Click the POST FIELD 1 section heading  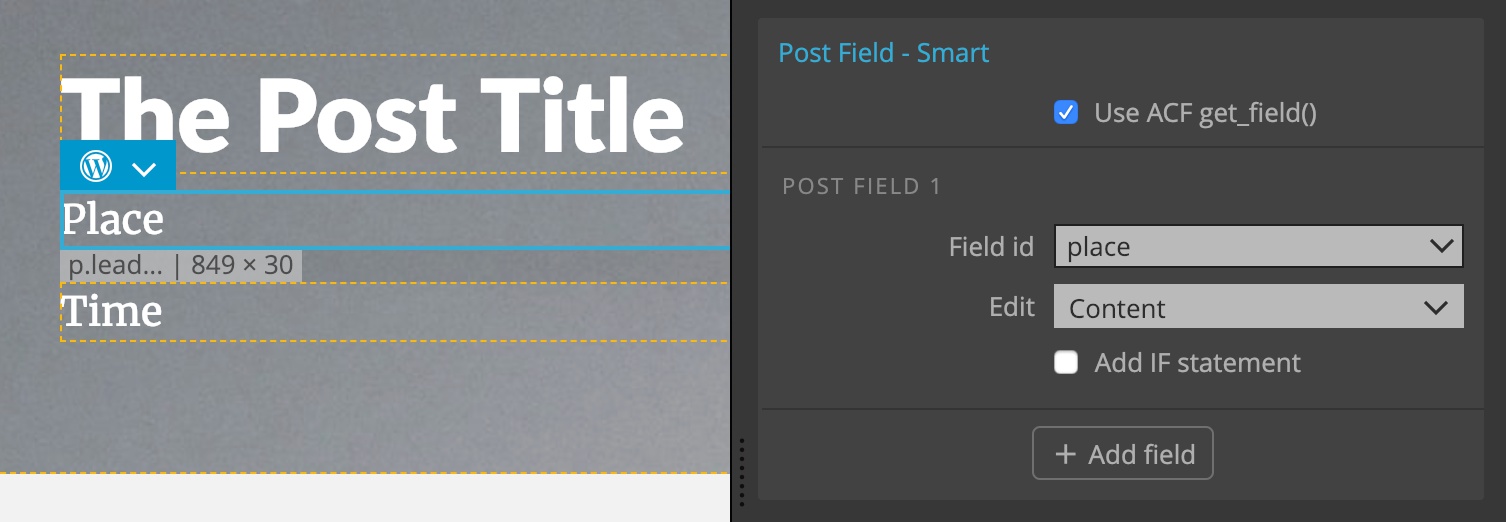tap(861, 186)
